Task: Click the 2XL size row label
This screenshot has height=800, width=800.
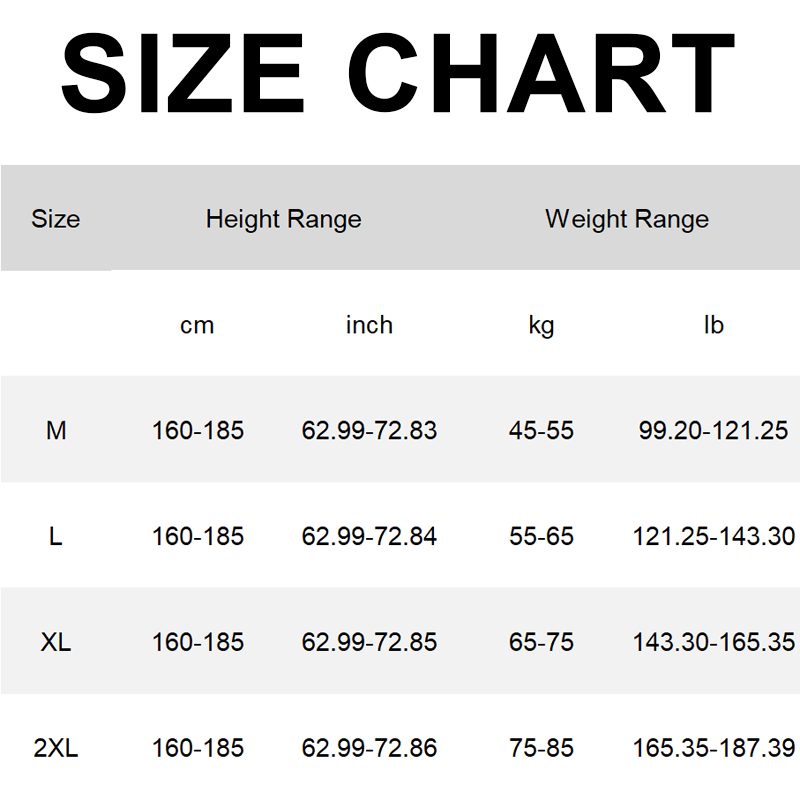Action: [56, 748]
